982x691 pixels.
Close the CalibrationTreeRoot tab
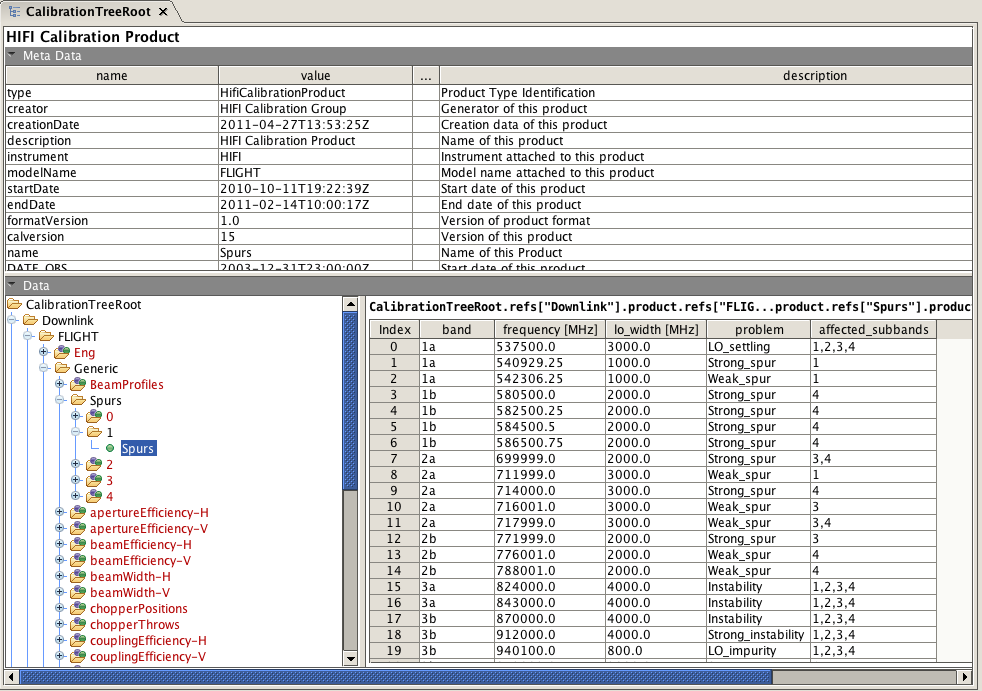click(163, 12)
